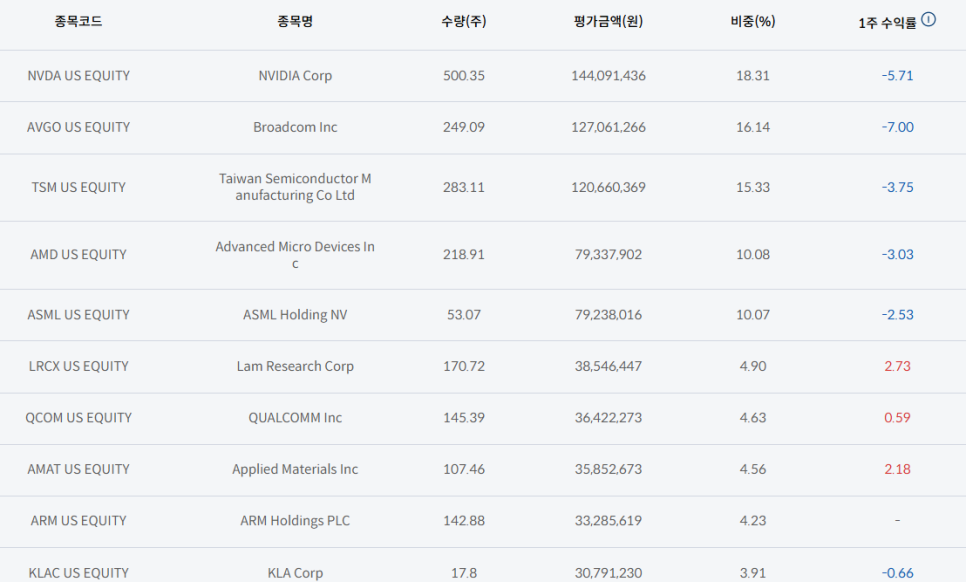966x582 pixels.
Task: Click the 1주 수익률 header text
Action: pos(886,23)
